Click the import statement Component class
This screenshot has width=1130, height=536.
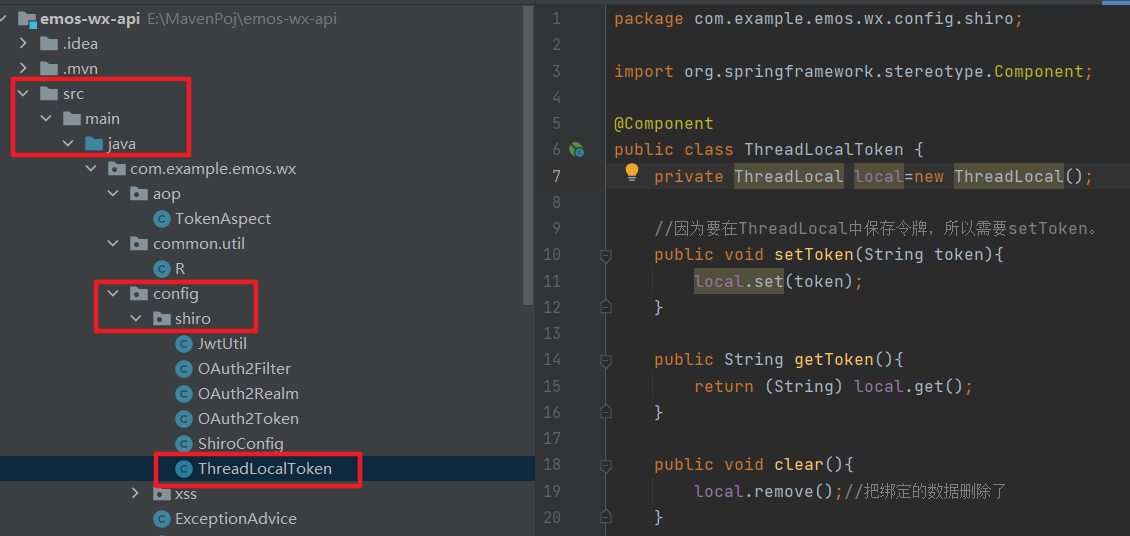(x=1038, y=71)
